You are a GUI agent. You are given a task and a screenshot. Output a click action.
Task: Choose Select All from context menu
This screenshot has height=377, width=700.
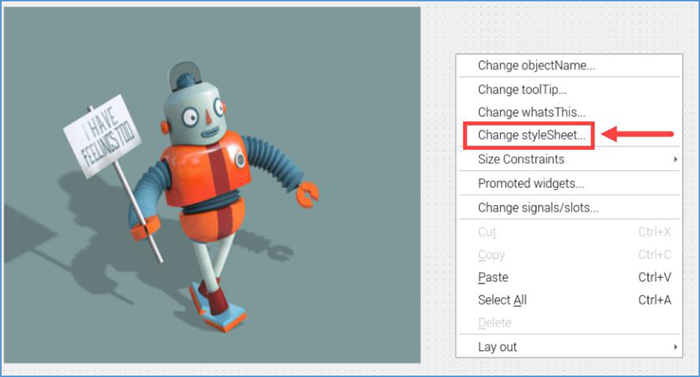pyautogui.click(x=569, y=300)
